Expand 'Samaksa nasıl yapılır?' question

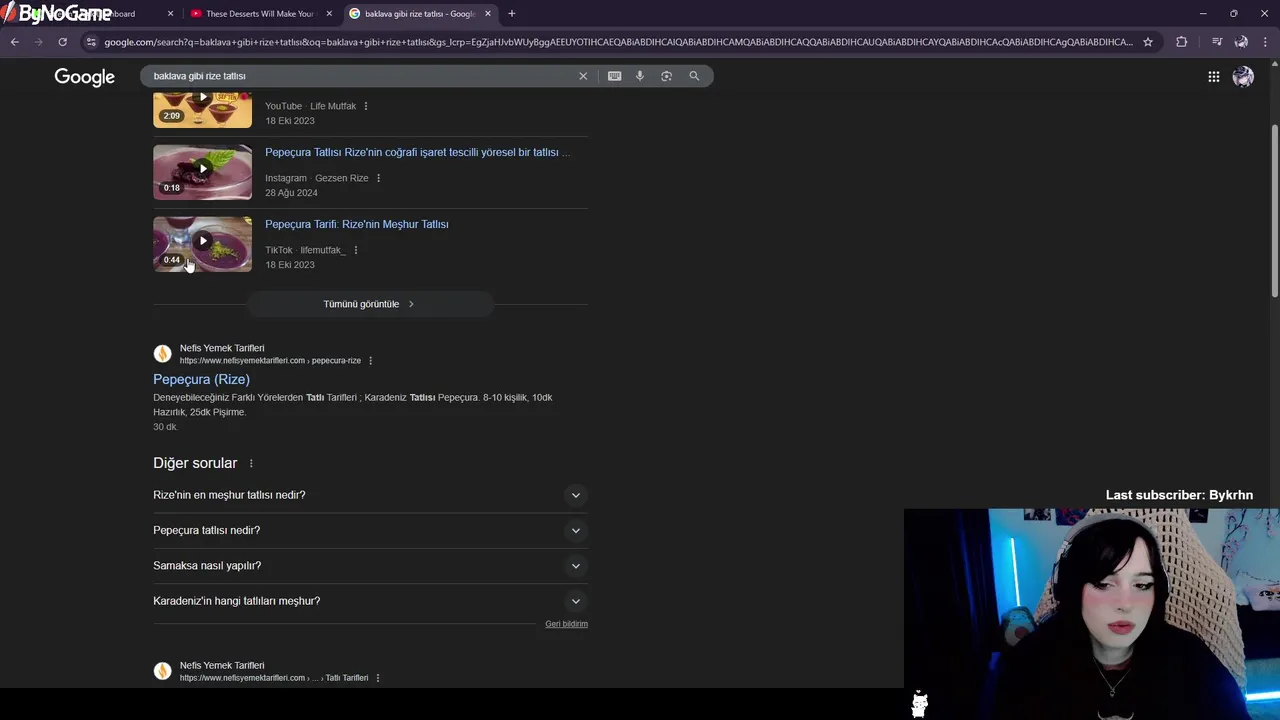(370, 566)
